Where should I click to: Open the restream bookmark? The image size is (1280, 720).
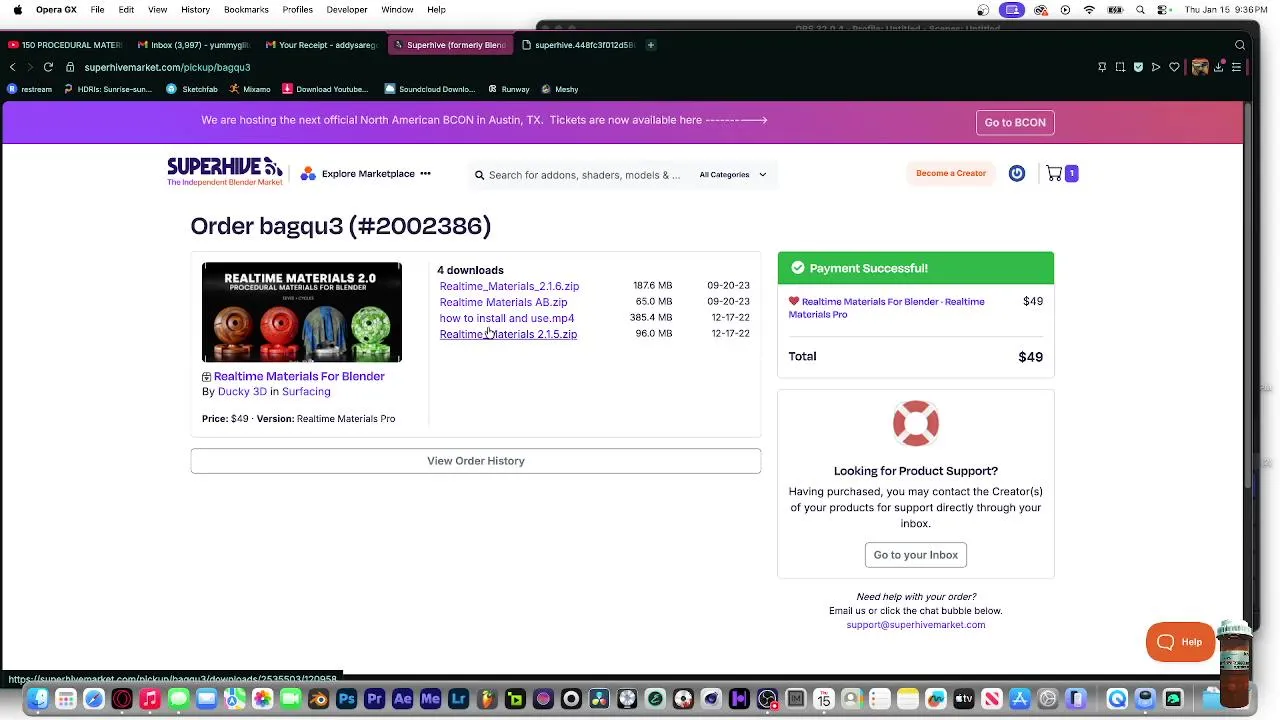point(30,89)
